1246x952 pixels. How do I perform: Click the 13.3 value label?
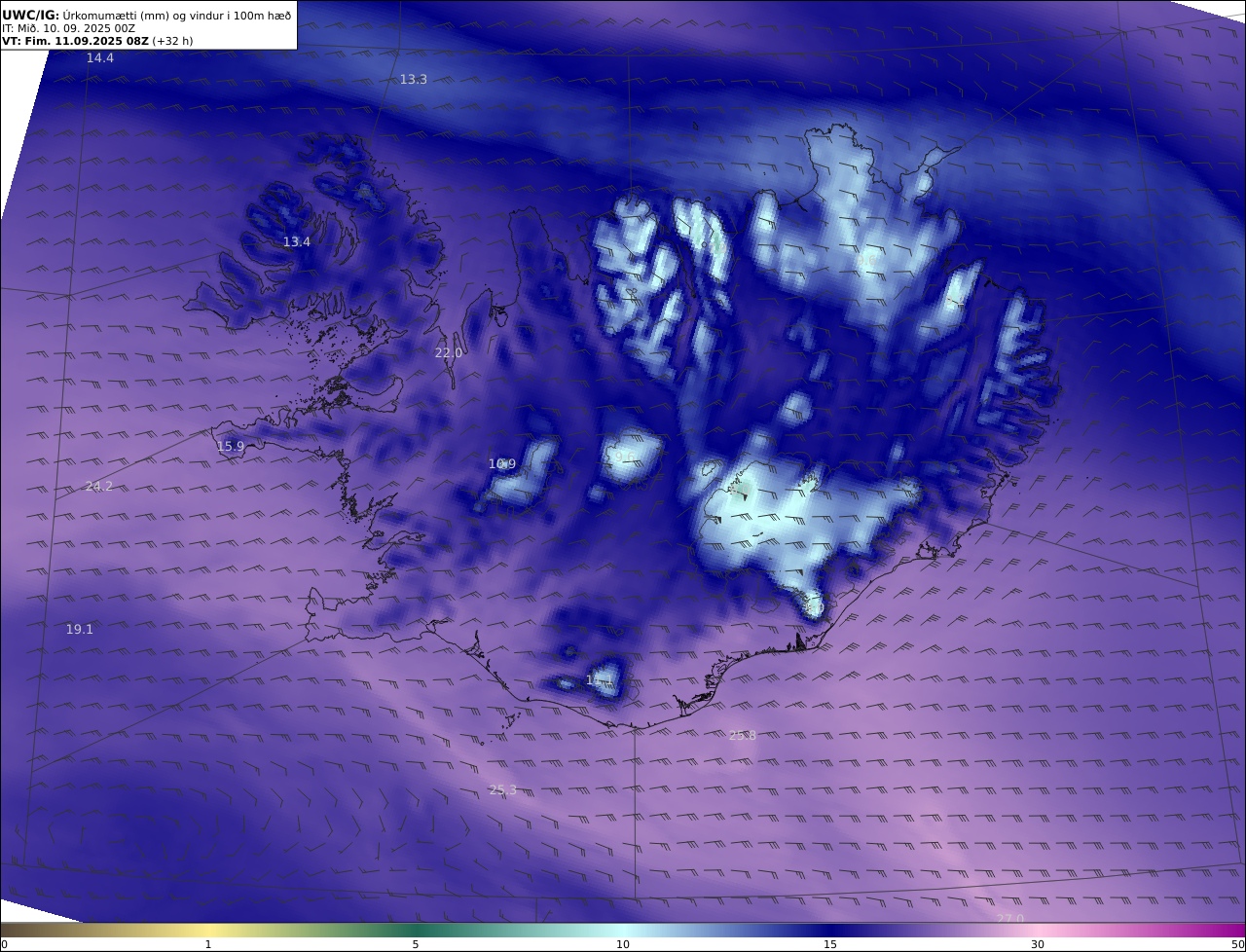pyautogui.click(x=414, y=79)
